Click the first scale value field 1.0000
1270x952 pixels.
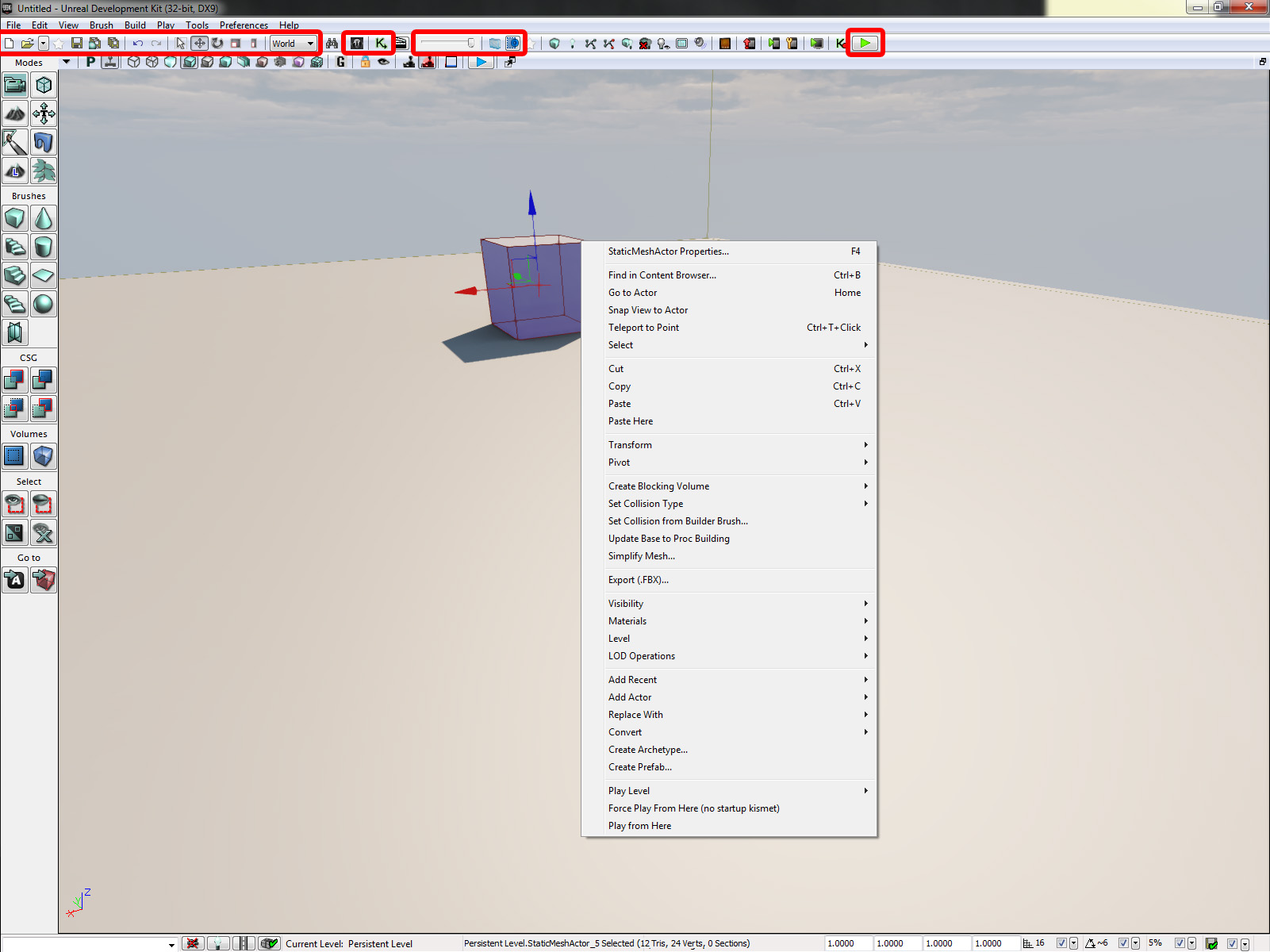click(x=849, y=943)
